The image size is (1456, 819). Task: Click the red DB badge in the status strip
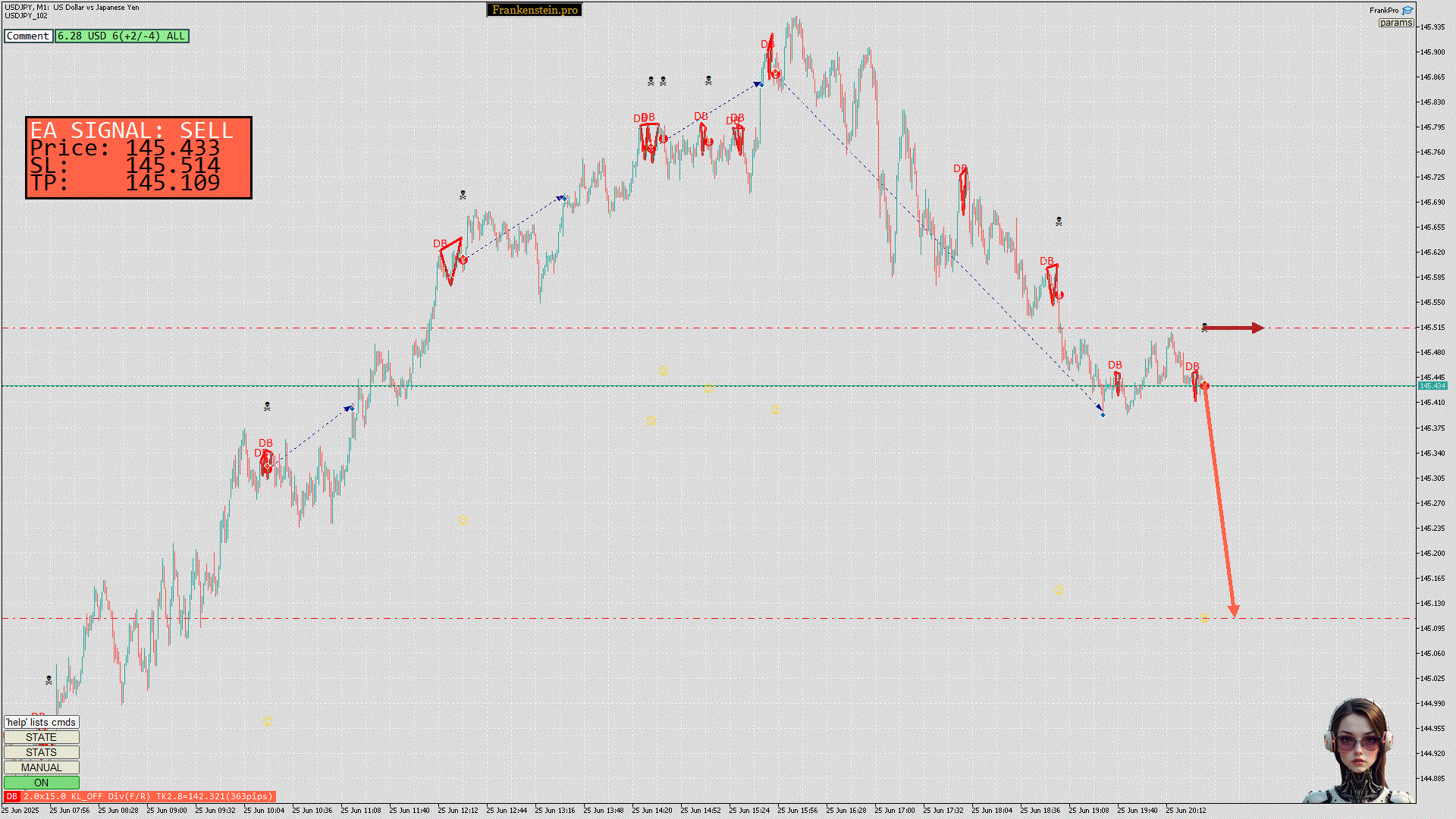tap(11, 796)
